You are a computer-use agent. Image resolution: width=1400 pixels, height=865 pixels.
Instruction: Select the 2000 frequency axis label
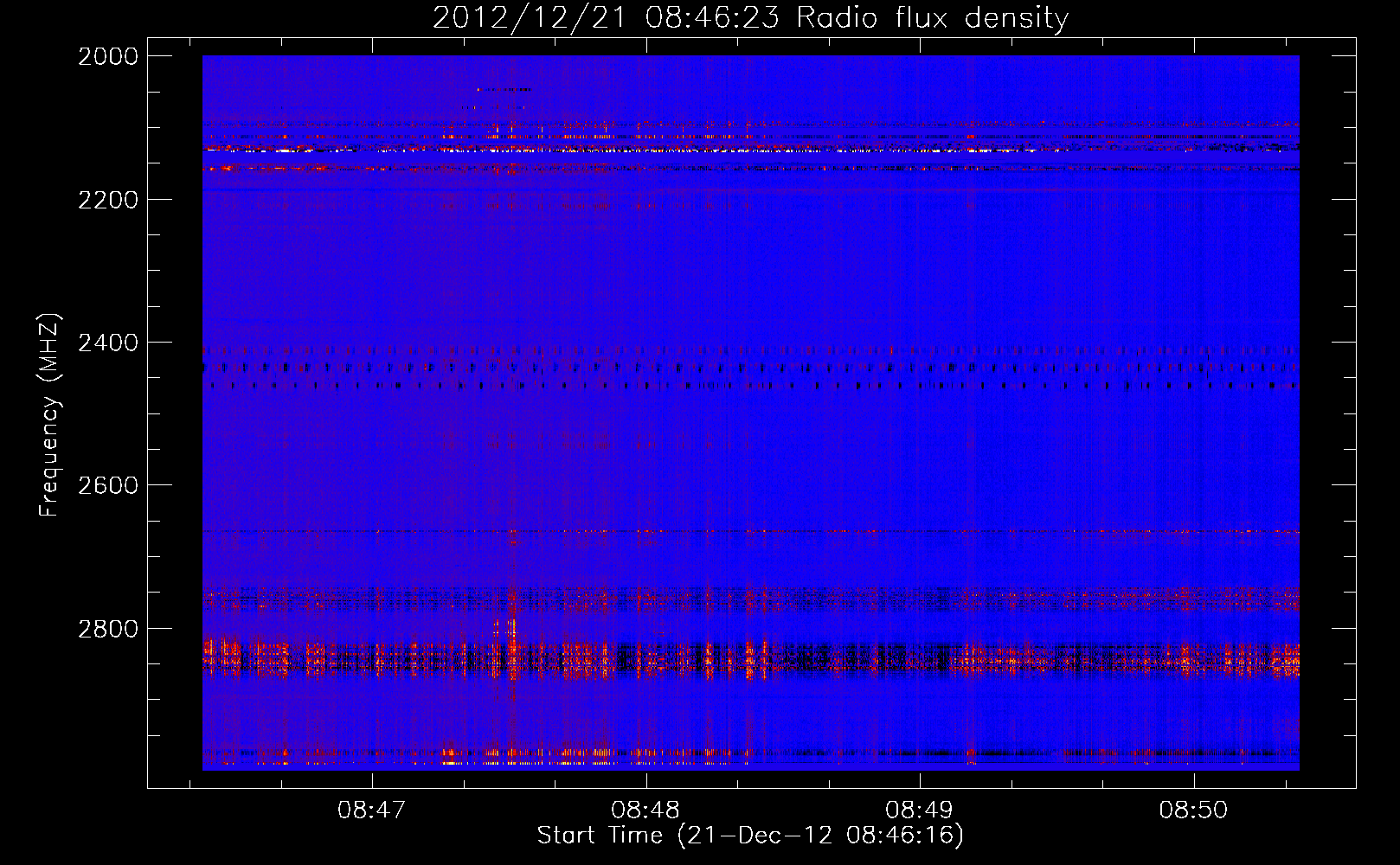tap(108, 56)
